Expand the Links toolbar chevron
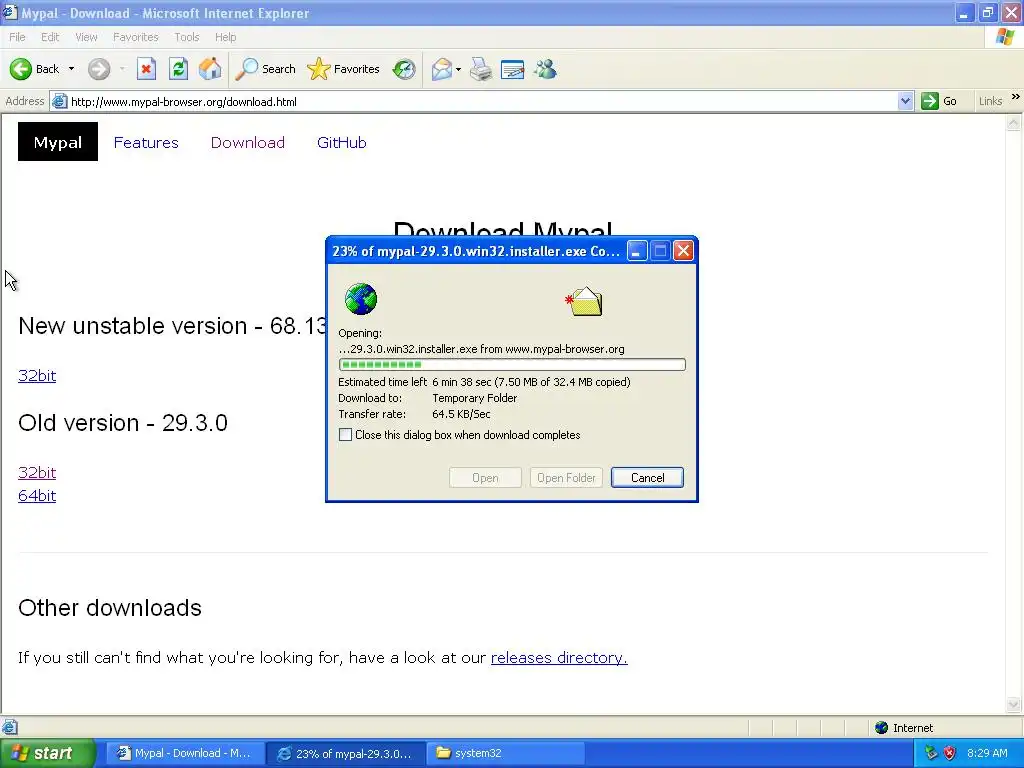The height and width of the screenshot is (768, 1024). click(1016, 97)
